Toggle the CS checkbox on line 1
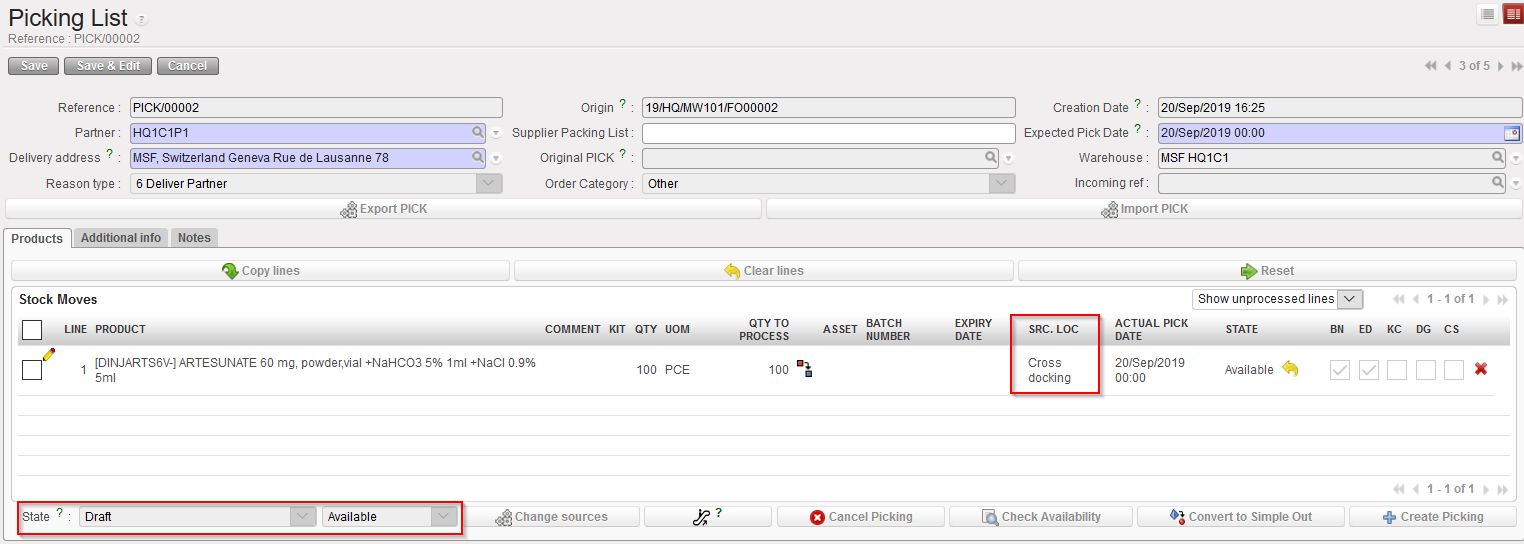 click(1454, 370)
